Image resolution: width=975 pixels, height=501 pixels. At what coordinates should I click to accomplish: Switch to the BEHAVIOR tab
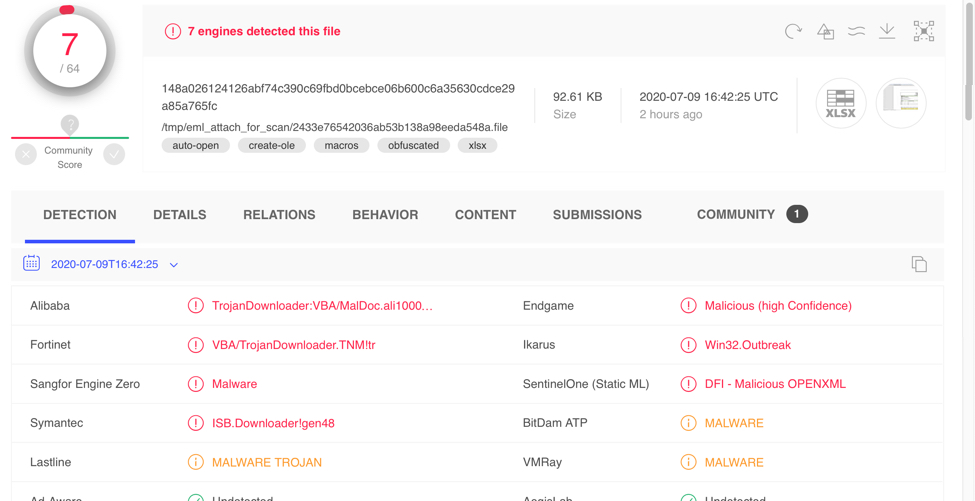click(385, 215)
